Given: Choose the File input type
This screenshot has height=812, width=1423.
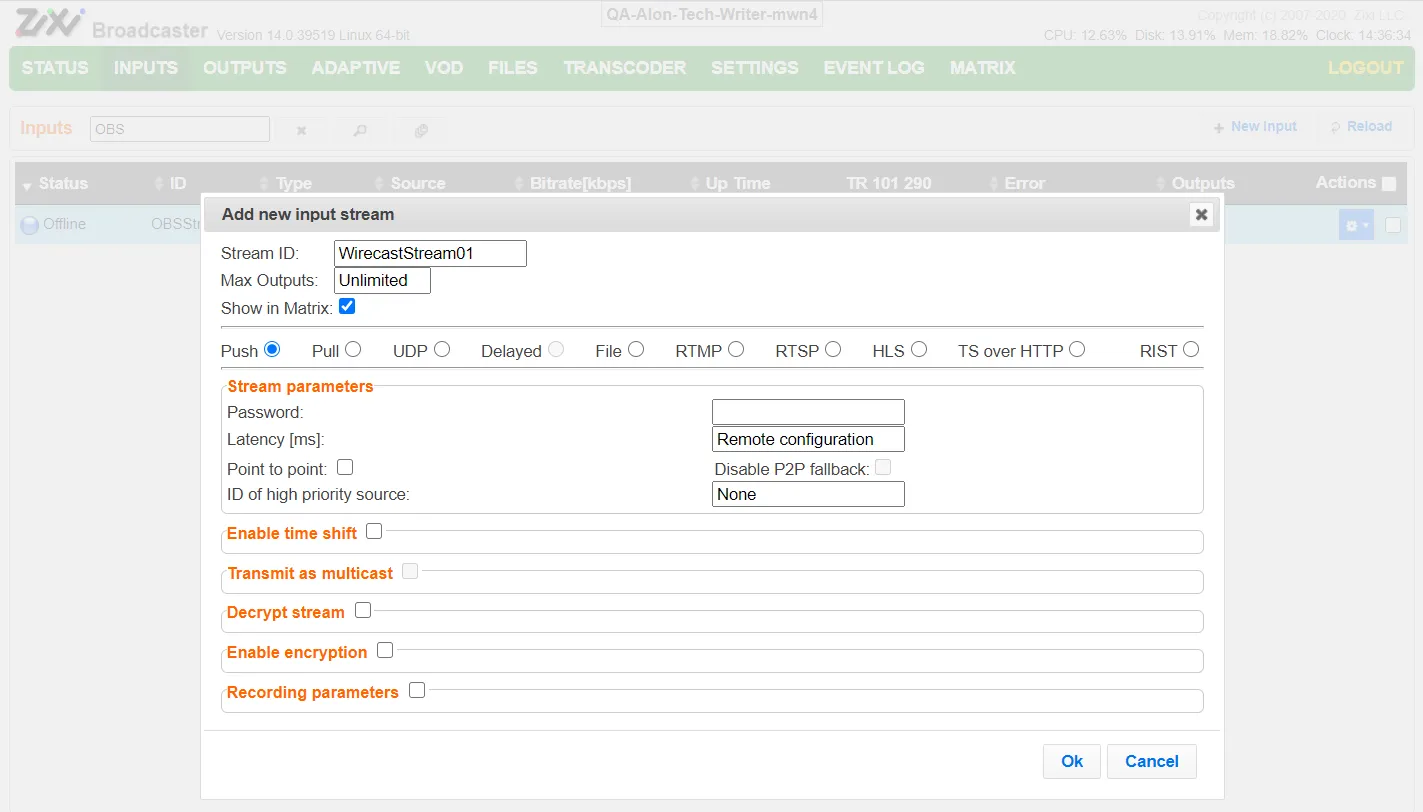Looking at the screenshot, I should tap(635, 349).
